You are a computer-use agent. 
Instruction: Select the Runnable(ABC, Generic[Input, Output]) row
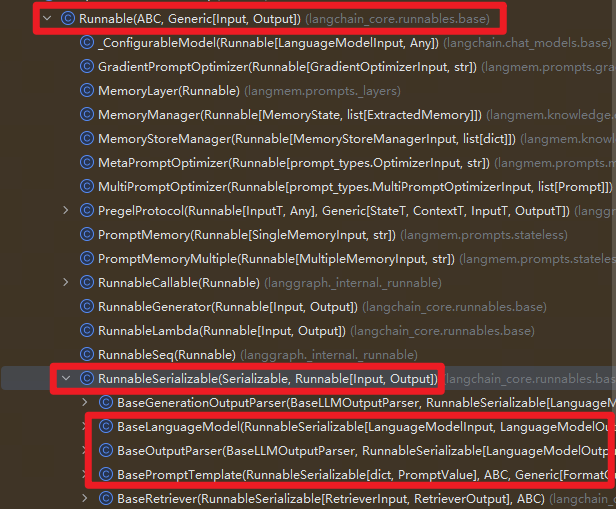[x=308, y=18]
